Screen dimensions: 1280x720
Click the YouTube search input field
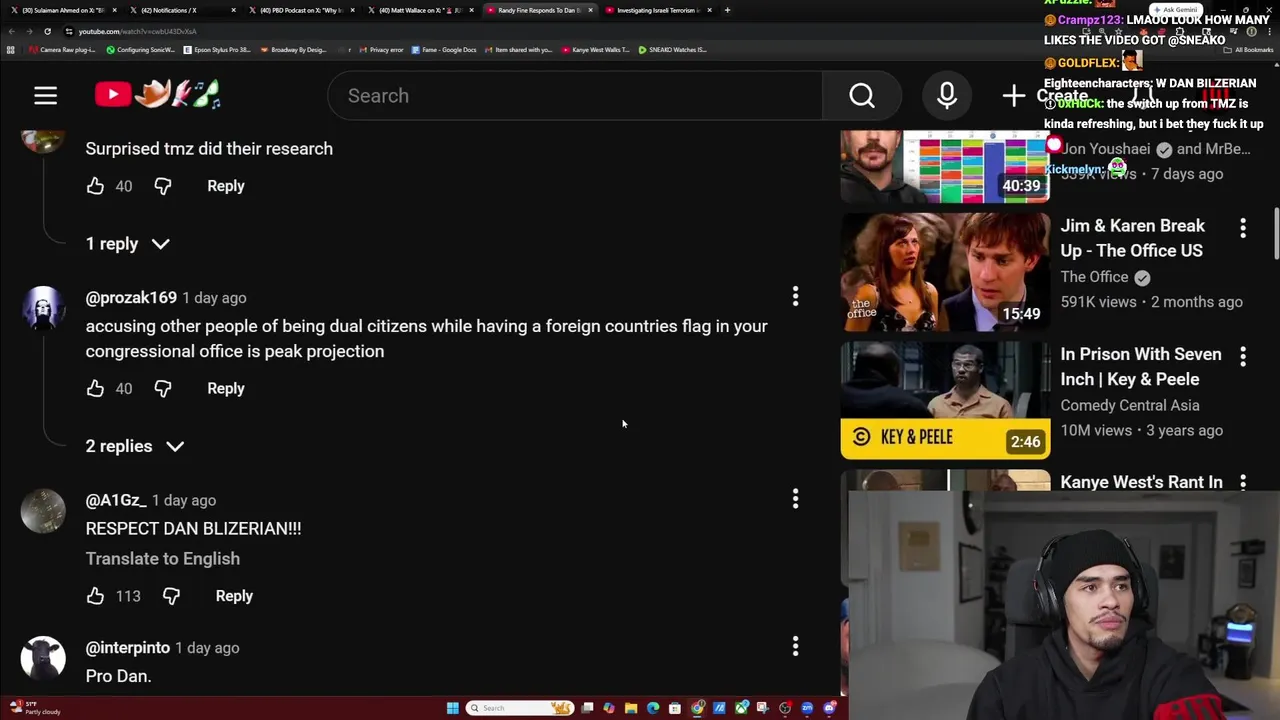pyautogui.click(x=575, y=96)
